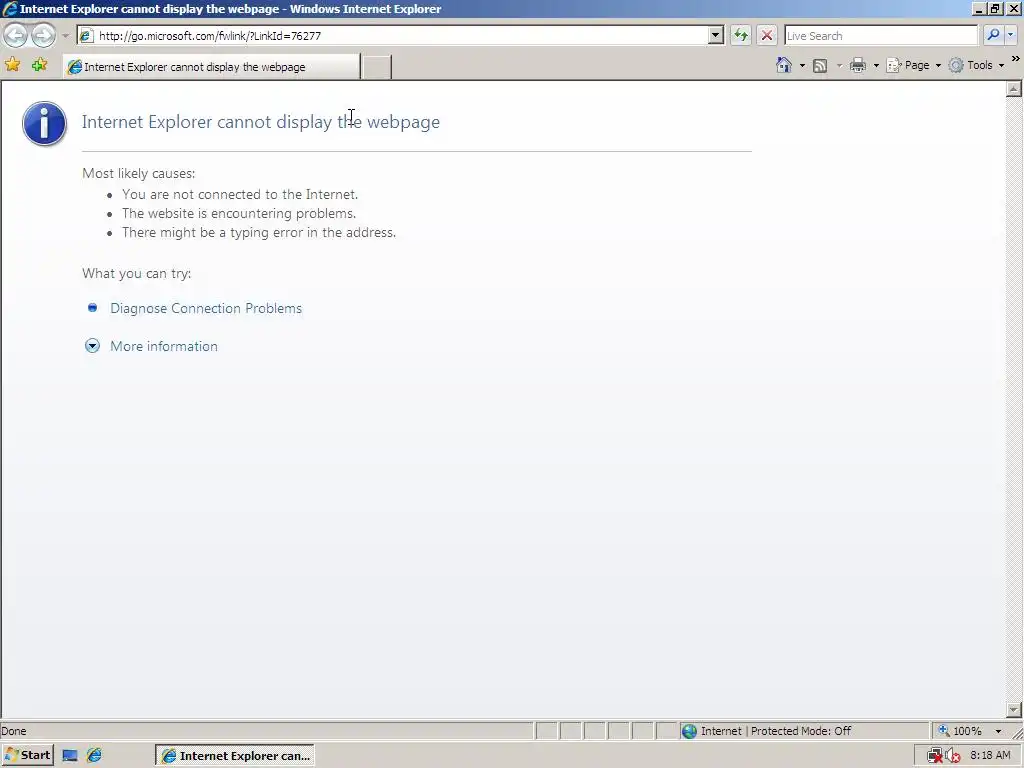Click the Print icon
This screenshot has width=1024, height=768.
pyautogui.click(x=858, y=65)
